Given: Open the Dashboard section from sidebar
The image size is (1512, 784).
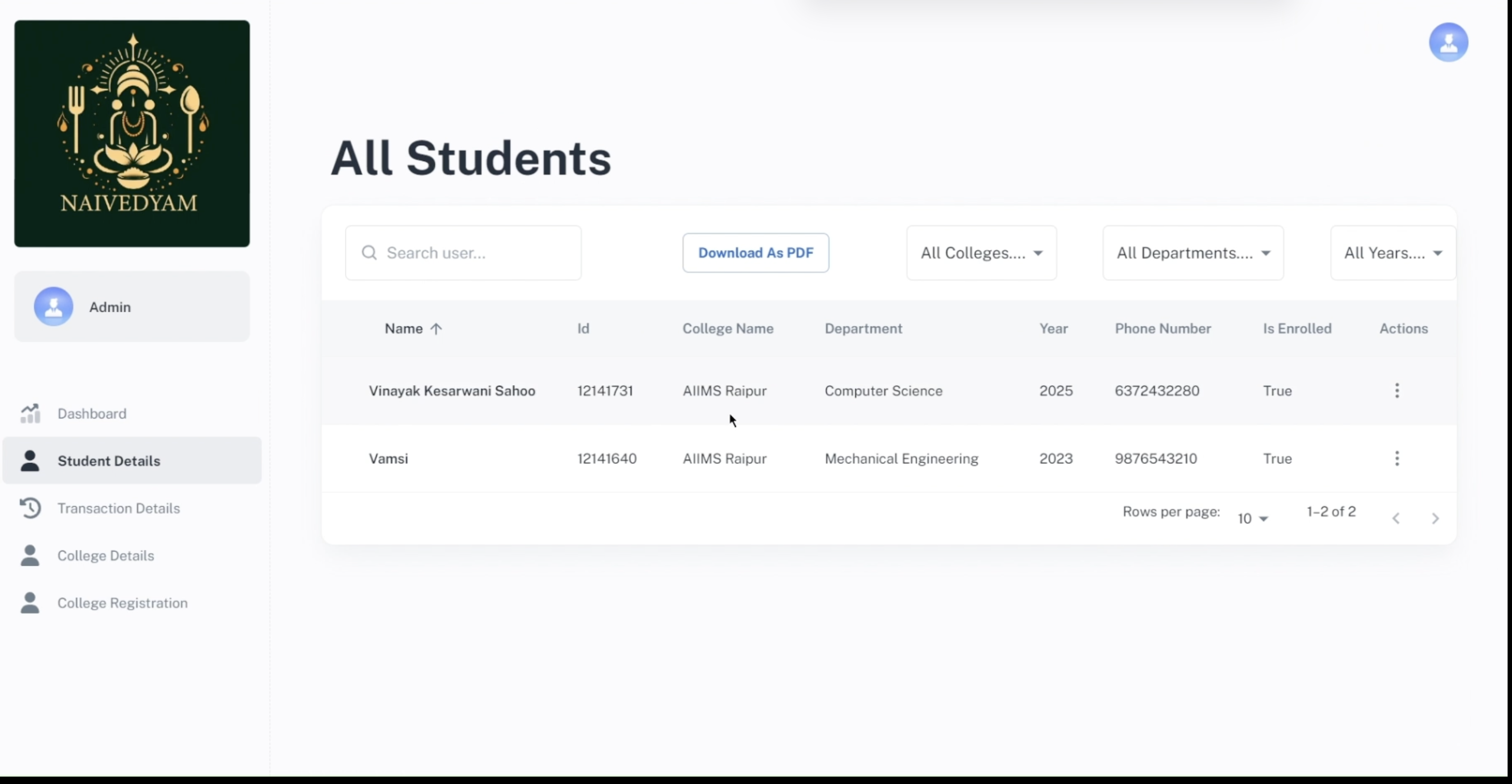Looking at the screenshot, I should (x=91, y=413).
